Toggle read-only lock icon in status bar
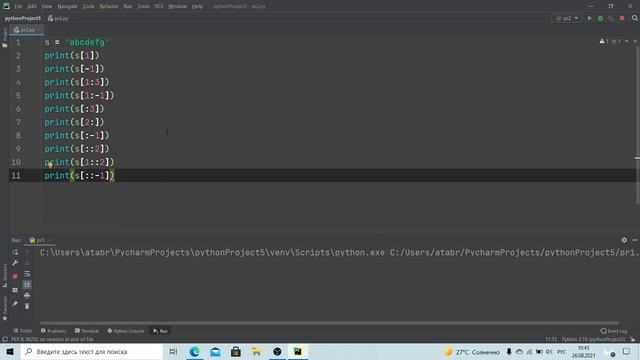The height and width of the screenshot is (360, 640). click(633, 339)
